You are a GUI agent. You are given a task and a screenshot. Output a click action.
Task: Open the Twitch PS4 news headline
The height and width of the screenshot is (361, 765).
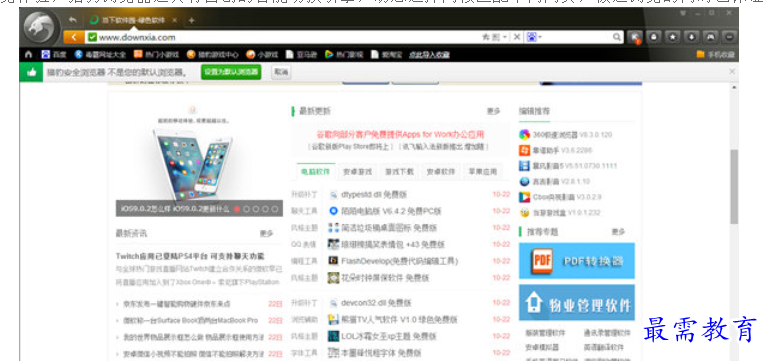[190, 256]
